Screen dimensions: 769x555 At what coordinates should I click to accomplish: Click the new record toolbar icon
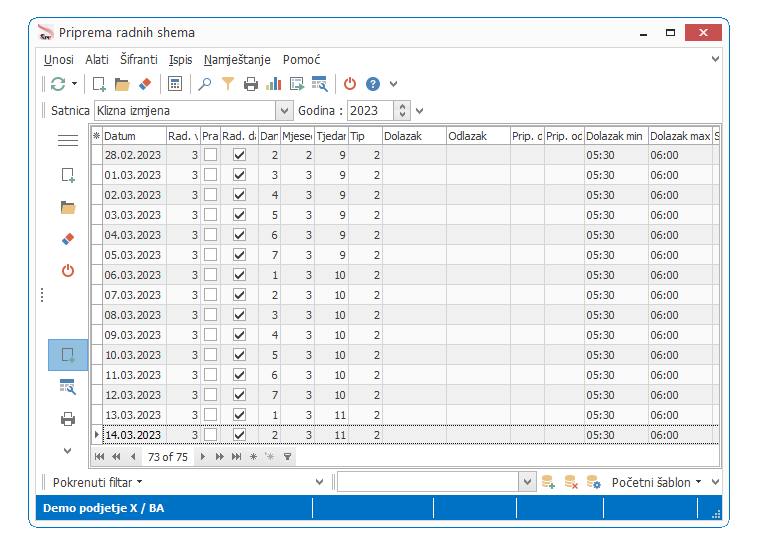pos(99,84)
